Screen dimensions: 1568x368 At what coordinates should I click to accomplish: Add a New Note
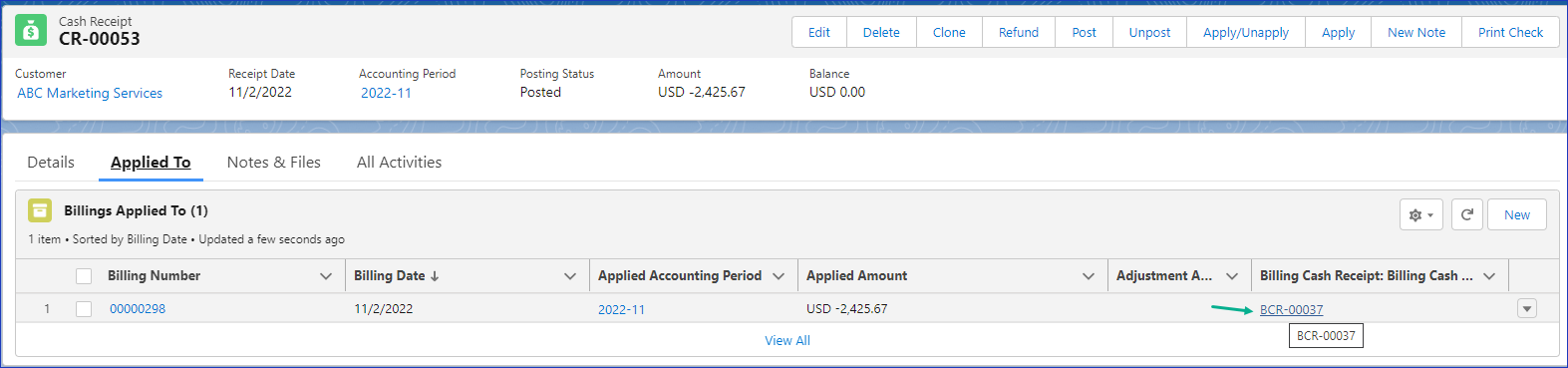pos(1416,32)
